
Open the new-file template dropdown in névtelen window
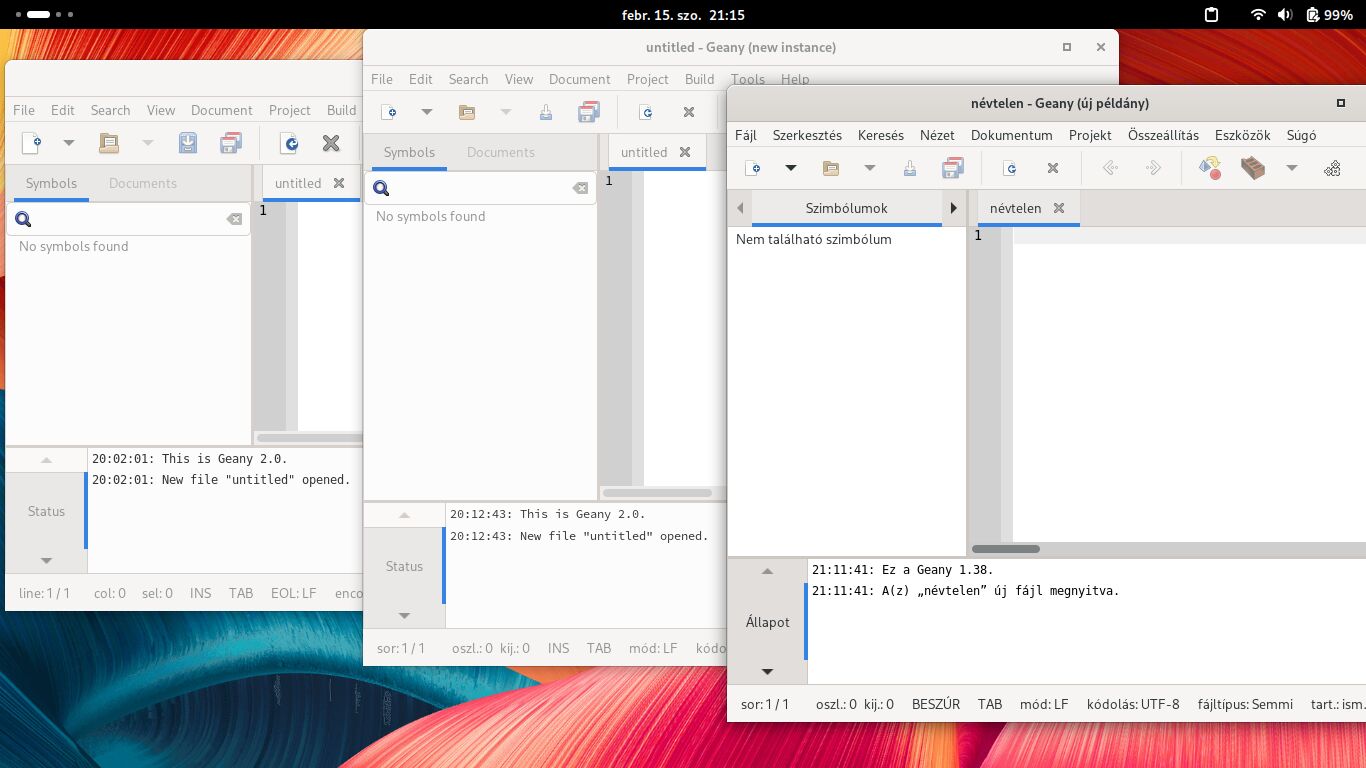click(790, 168)
